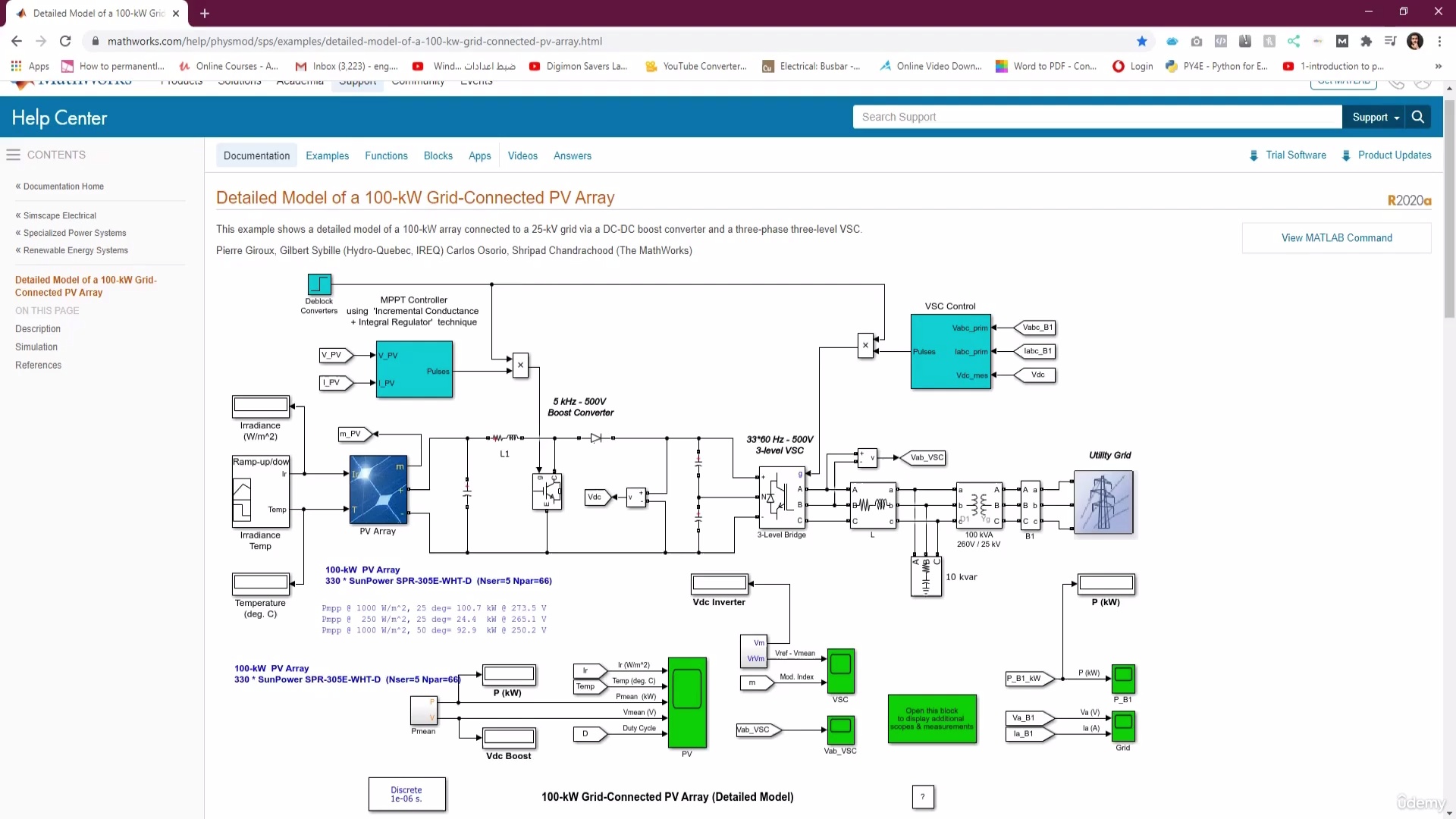Switch to the Functions tab

click(386, 155)
